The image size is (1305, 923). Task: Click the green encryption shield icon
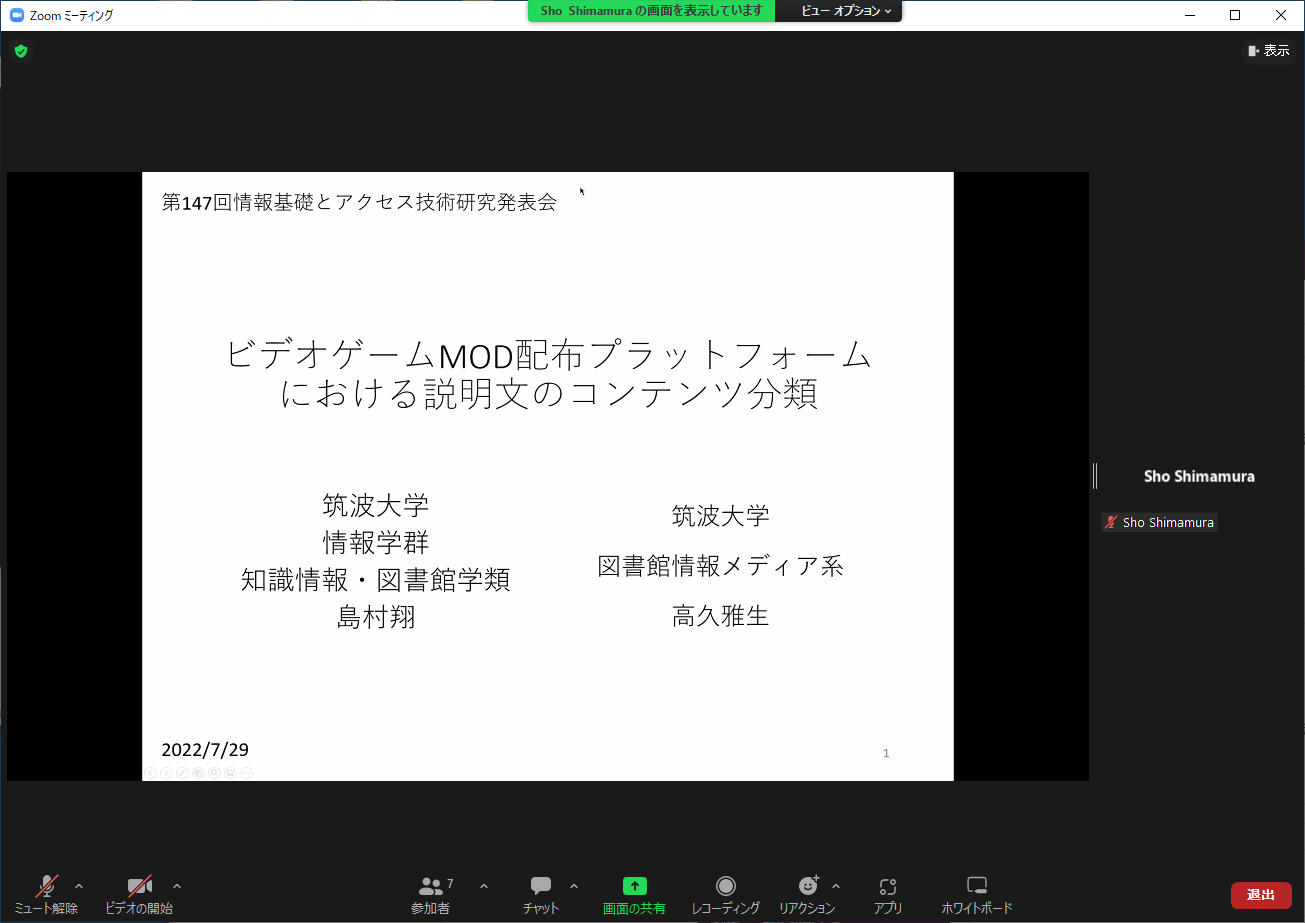pyautogui.click(x=21, y=51)
